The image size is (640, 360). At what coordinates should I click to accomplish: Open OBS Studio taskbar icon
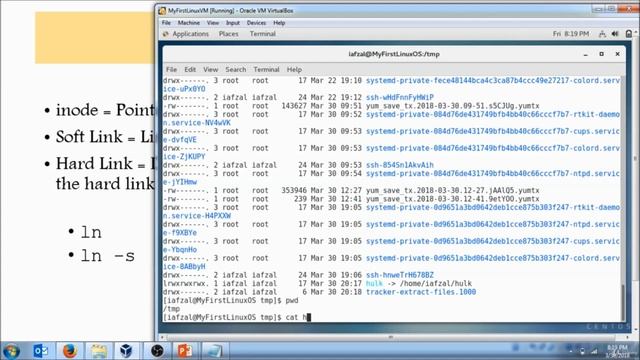157,351
